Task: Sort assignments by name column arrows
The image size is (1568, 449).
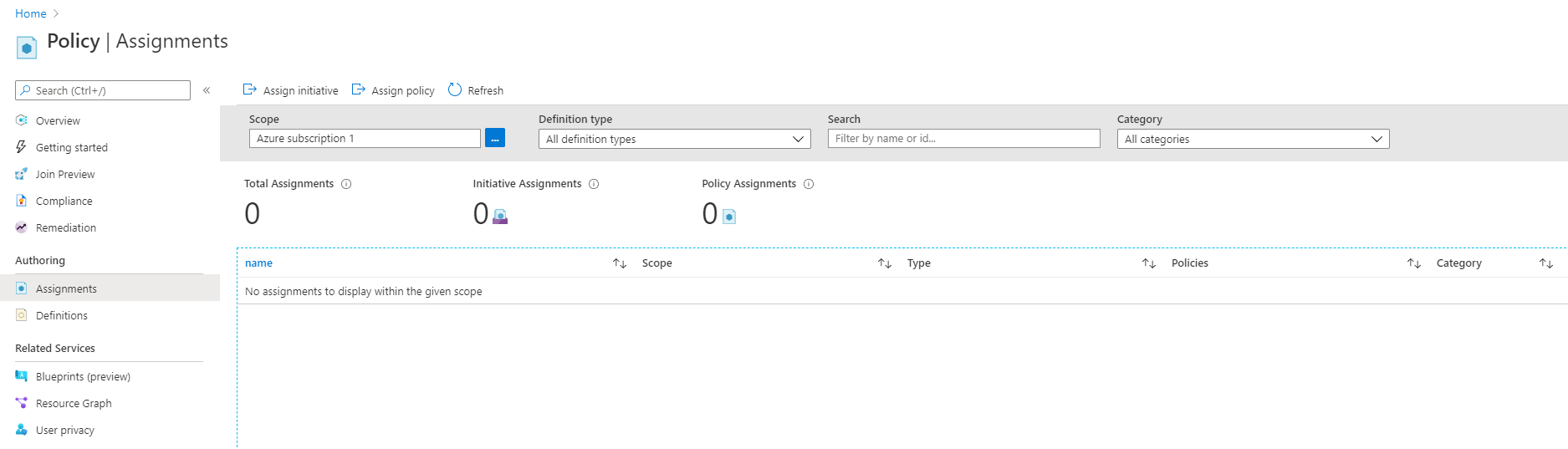Action: (x=620, y=263)
